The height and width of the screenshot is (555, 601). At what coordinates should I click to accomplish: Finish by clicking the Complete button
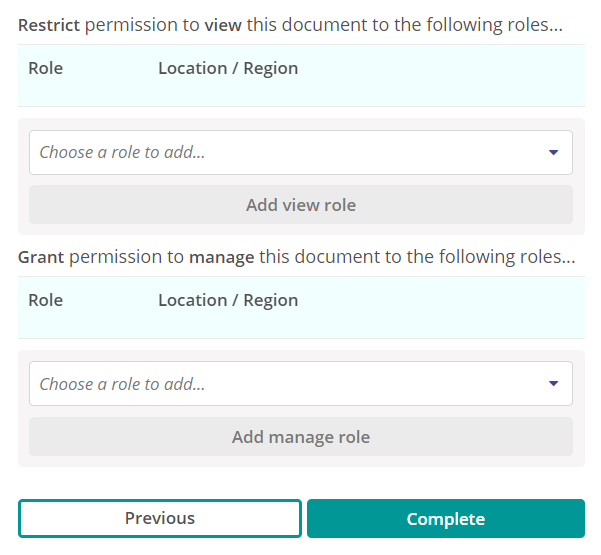click(446, 518)
